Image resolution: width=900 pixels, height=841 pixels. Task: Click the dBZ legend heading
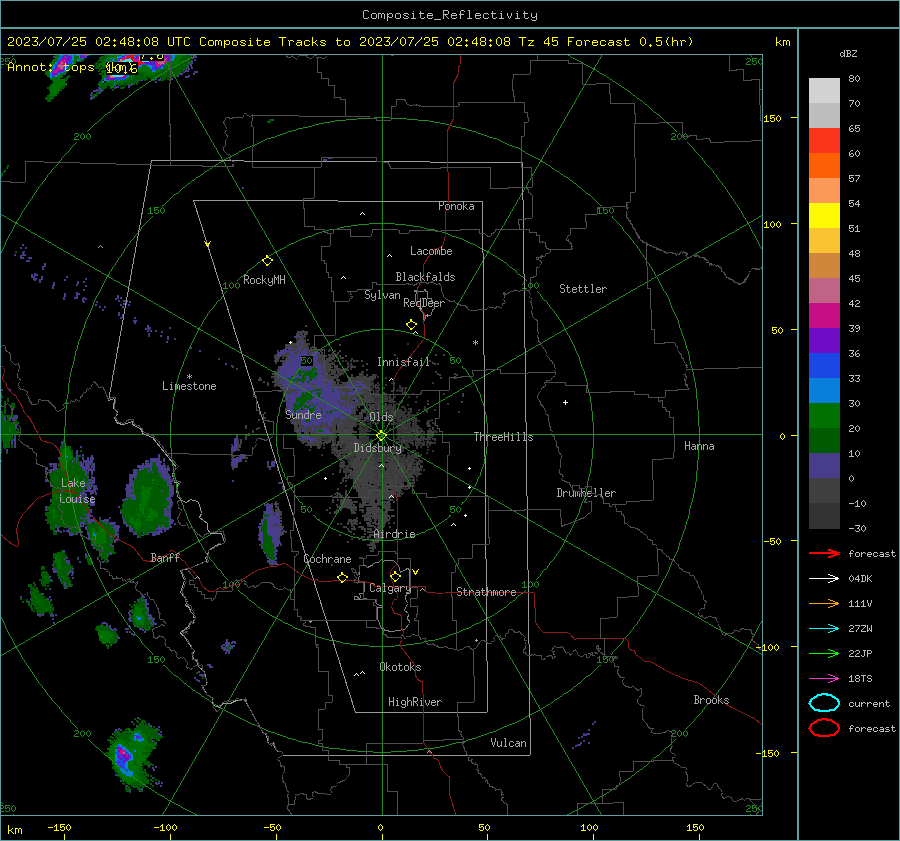pyautogui.click(x=848, y=53)
